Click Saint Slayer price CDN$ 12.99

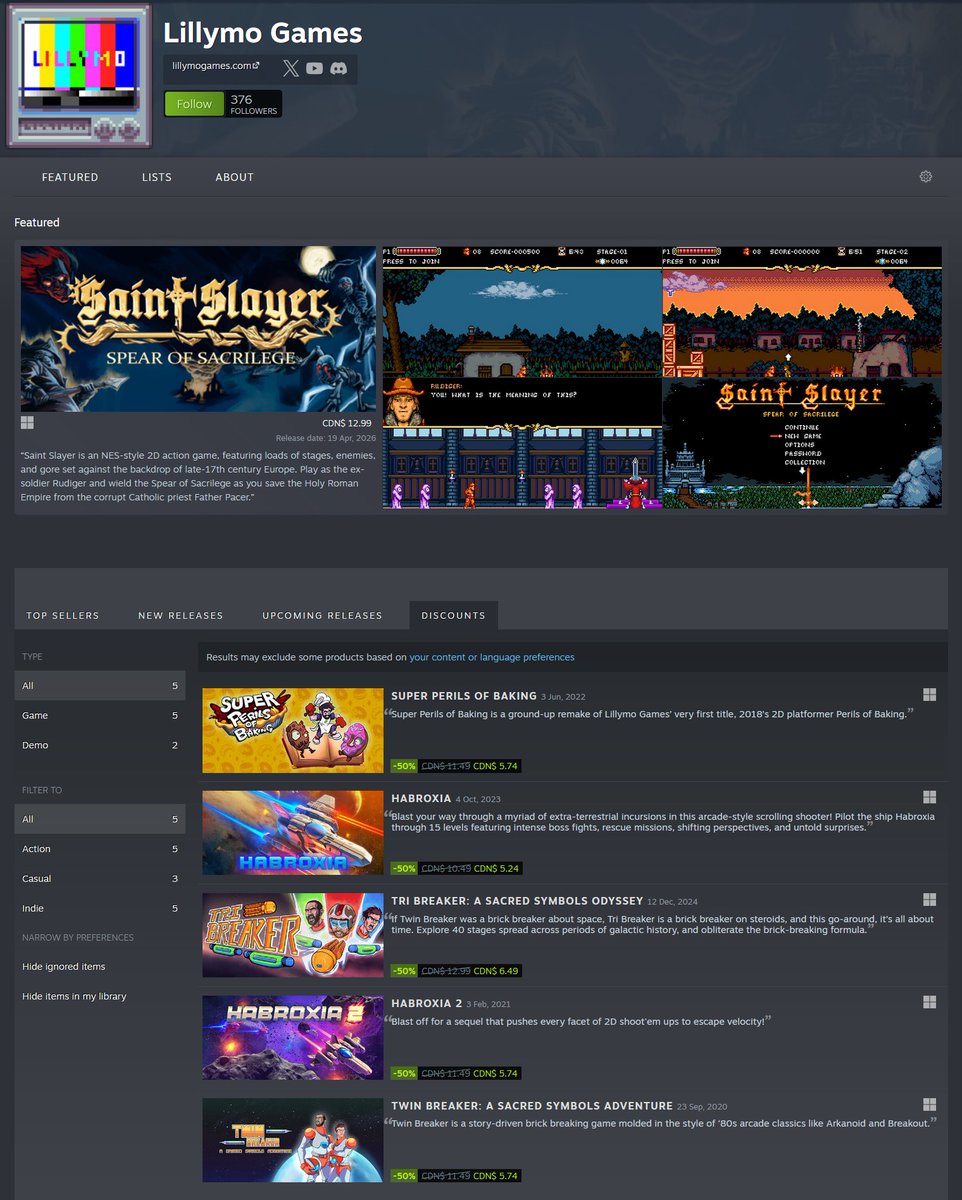click(349, 424)
